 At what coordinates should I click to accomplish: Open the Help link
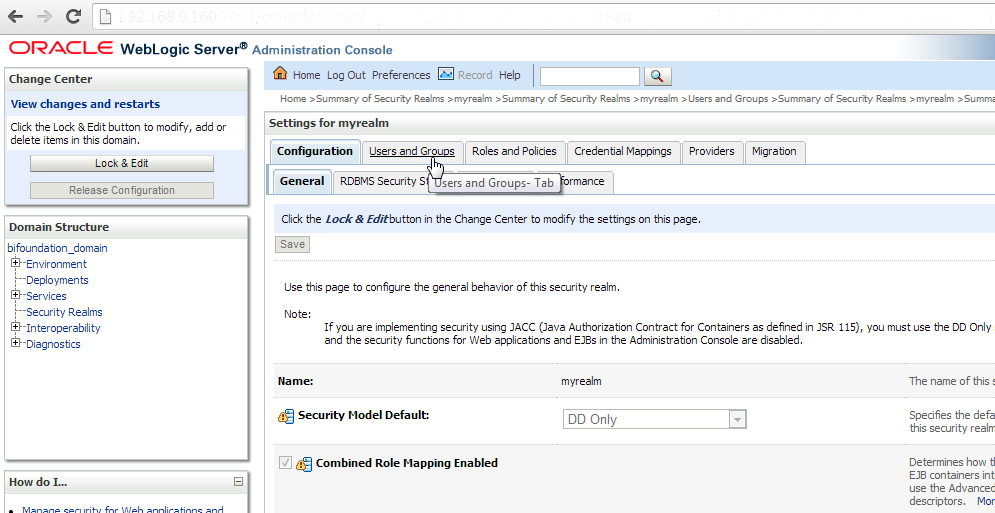pyautogui.click(x=510, y=75)
